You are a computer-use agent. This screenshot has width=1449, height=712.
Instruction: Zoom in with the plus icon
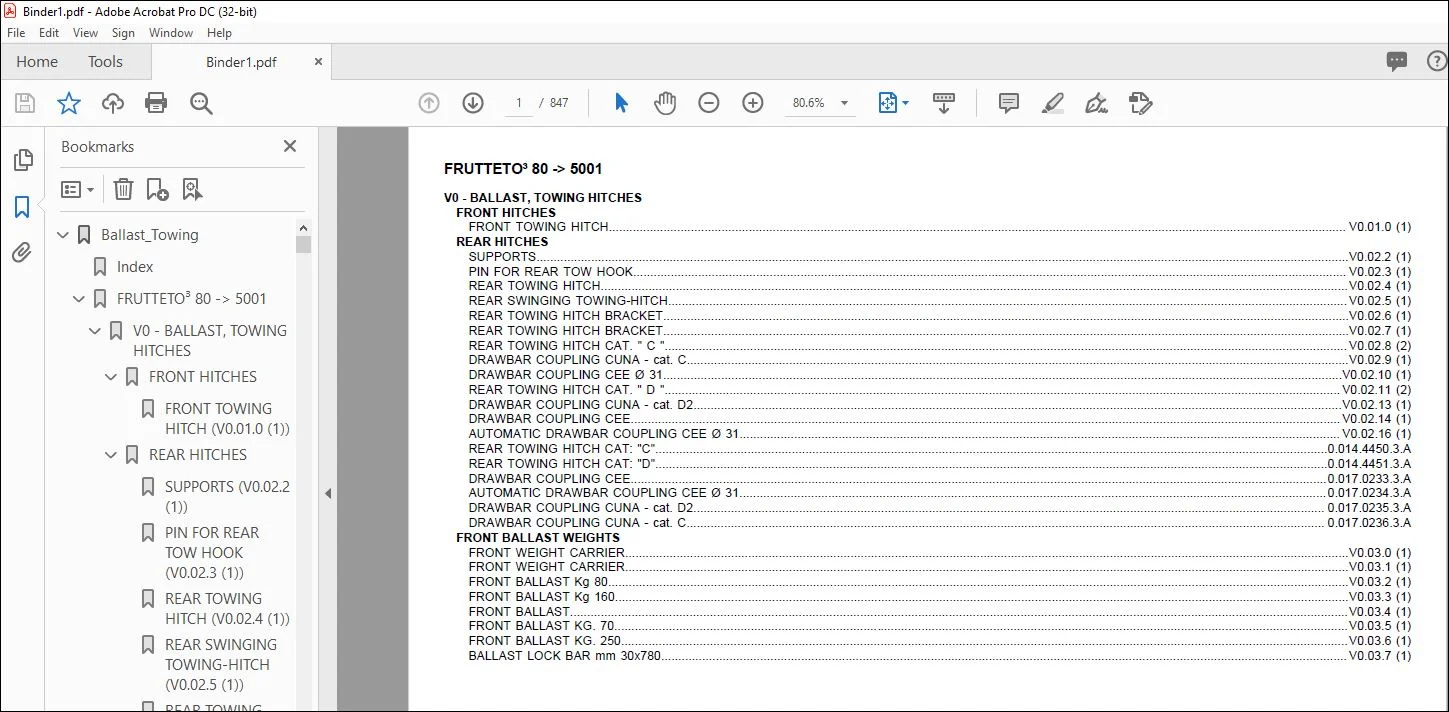point(753,103)
